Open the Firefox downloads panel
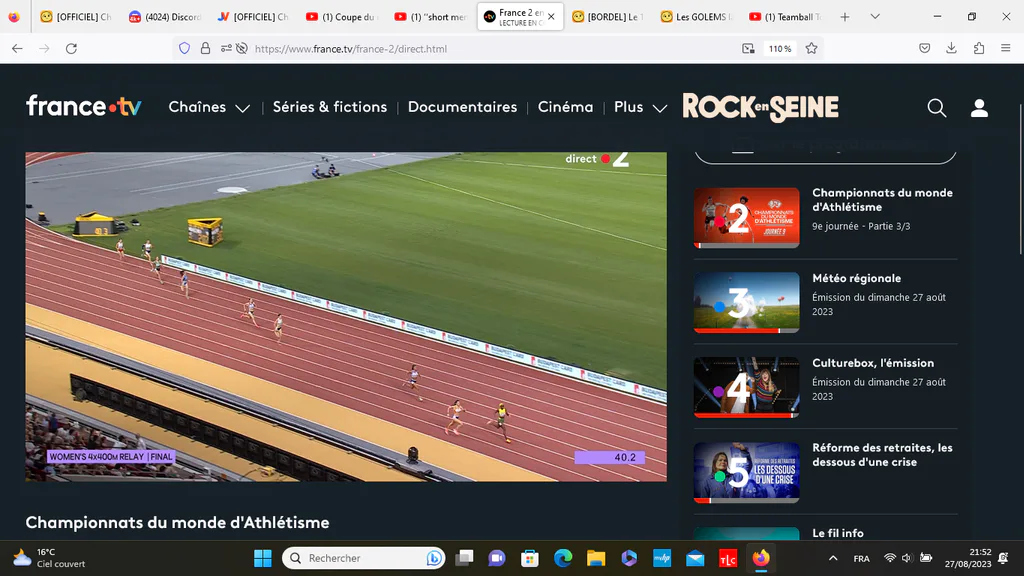Viewport: 1024px width, 576px height. pos(952,48)
